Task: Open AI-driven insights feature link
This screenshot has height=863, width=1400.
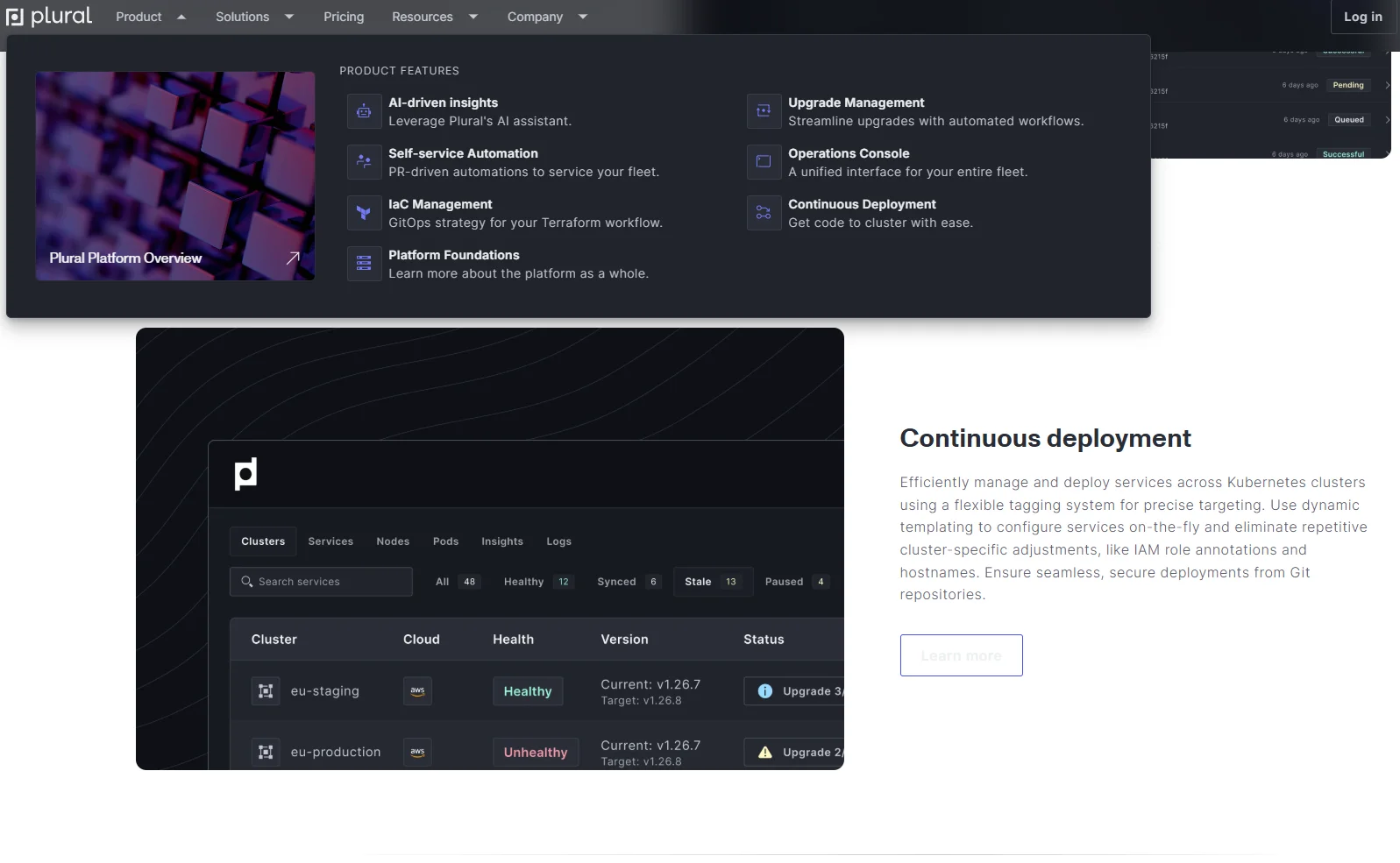Action: [480, 111]
